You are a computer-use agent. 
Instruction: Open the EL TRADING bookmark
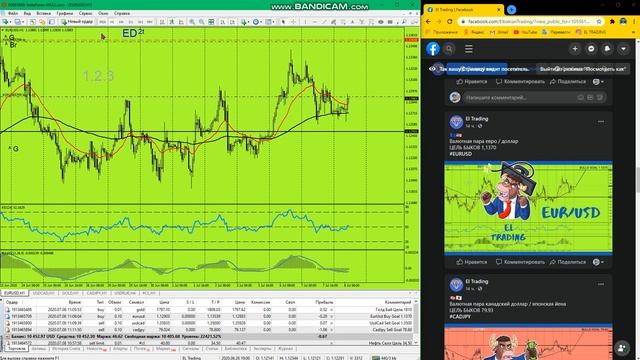(591, 32)
